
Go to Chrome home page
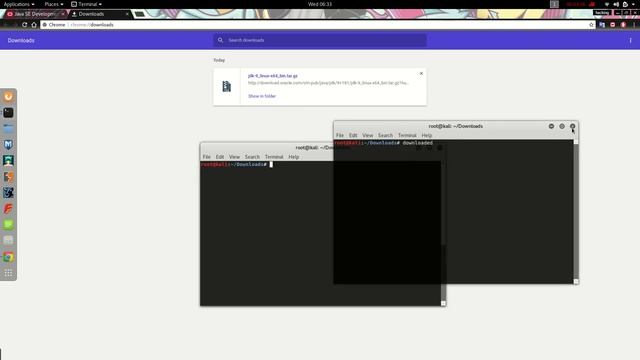(34, 25)
